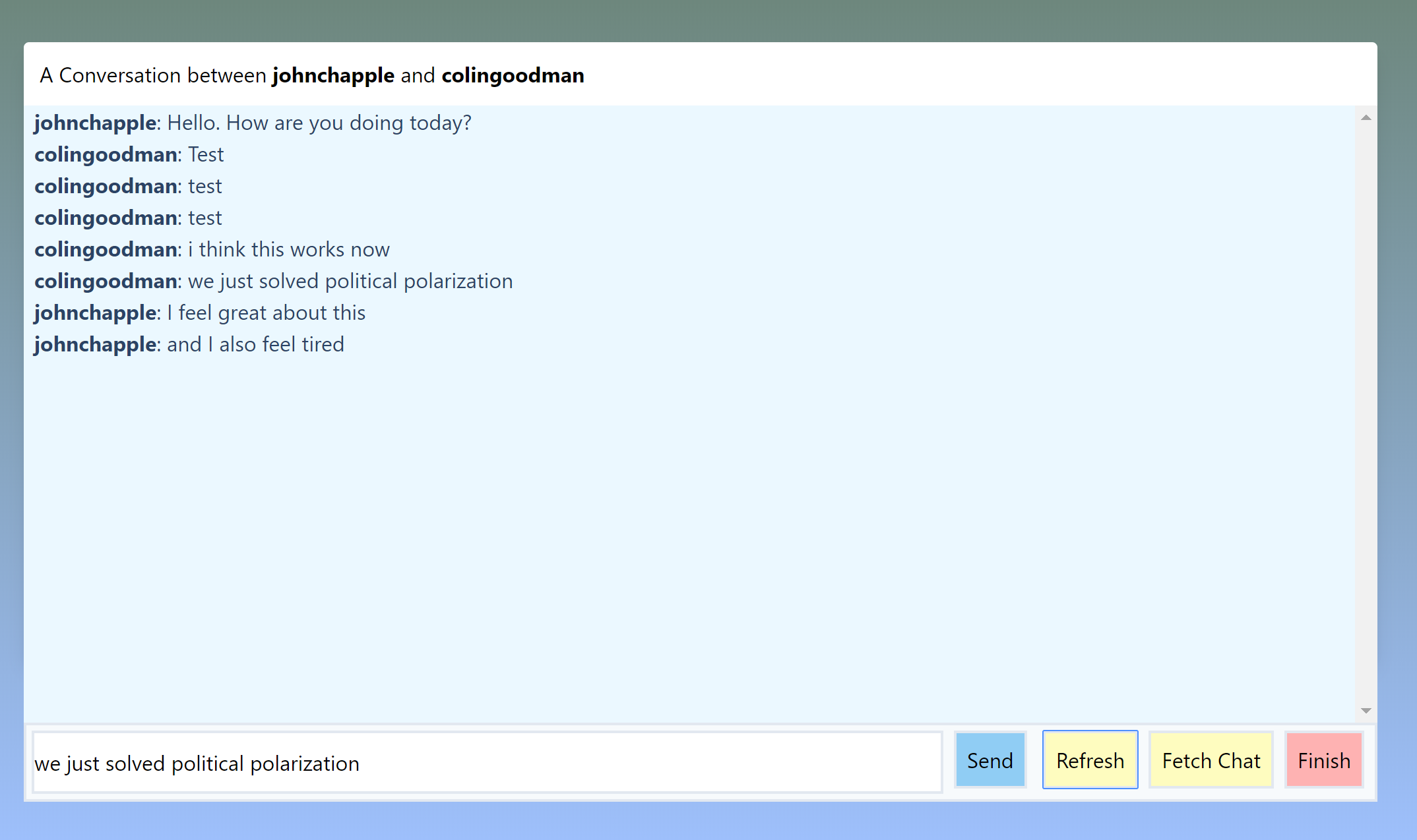
Task: Click the johnchapple name on the last message
Action: (x=95, y=345)
